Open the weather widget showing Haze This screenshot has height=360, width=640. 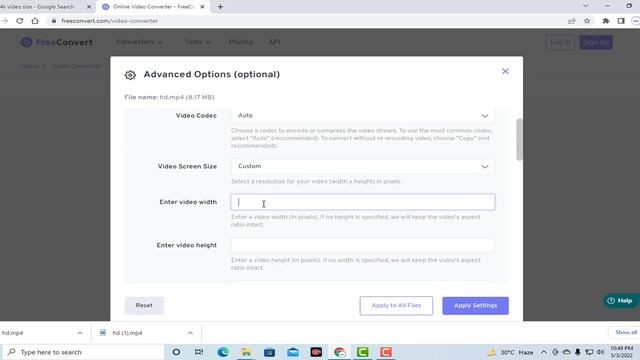point(510,352)
